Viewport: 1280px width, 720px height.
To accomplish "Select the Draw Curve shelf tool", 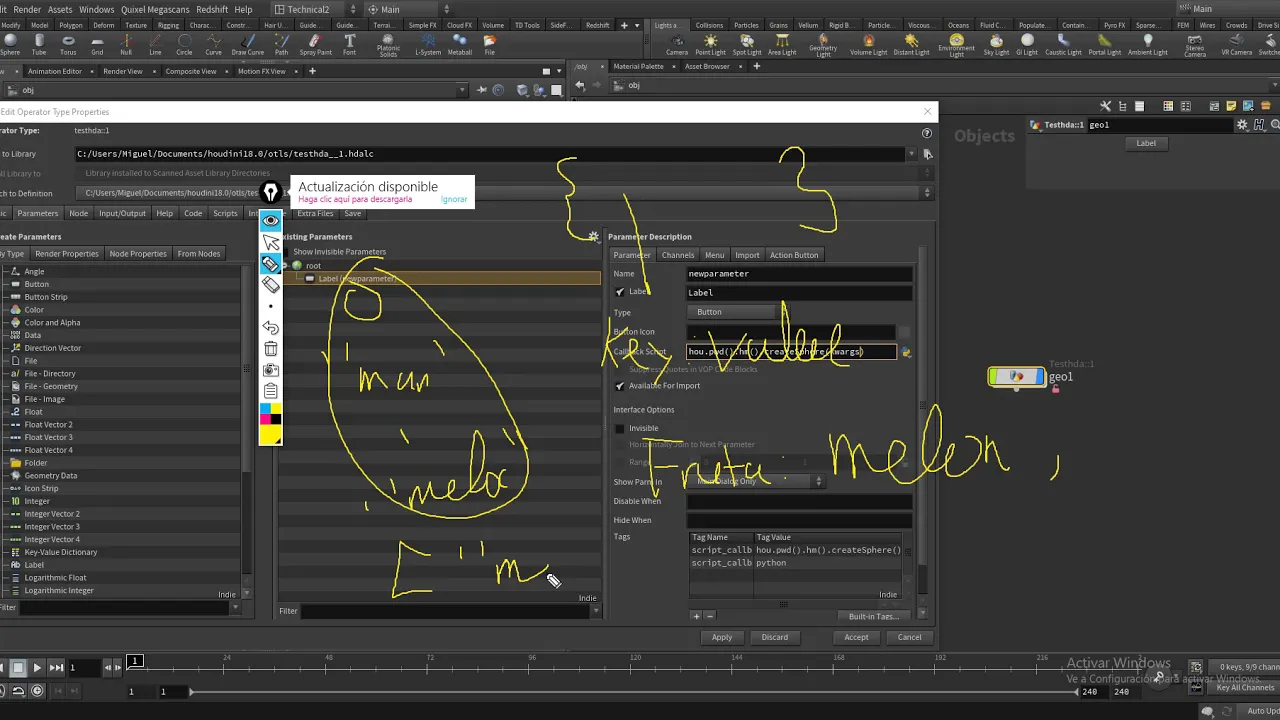I will pos(248,45).
